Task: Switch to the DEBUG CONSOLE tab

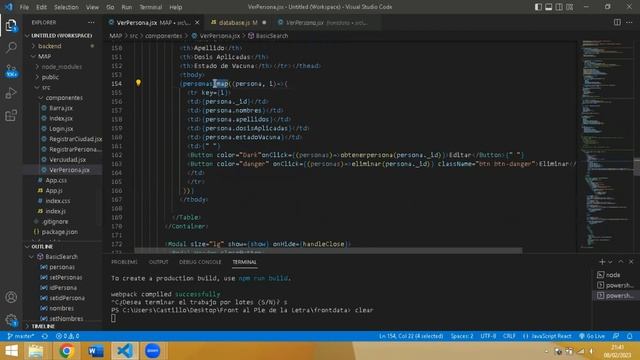Action: click(200, 262)
